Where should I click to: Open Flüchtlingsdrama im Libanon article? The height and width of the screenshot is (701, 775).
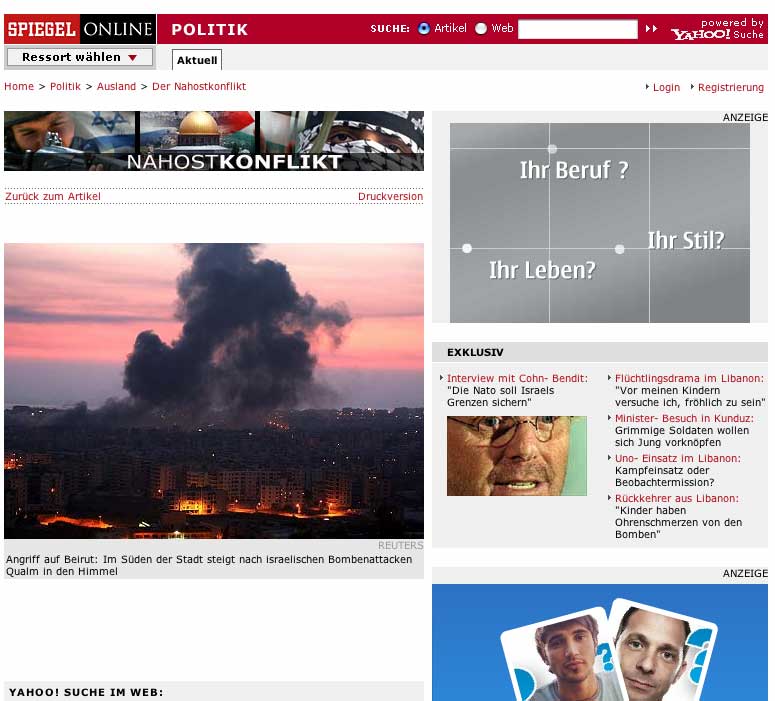(x=689, y=379)
